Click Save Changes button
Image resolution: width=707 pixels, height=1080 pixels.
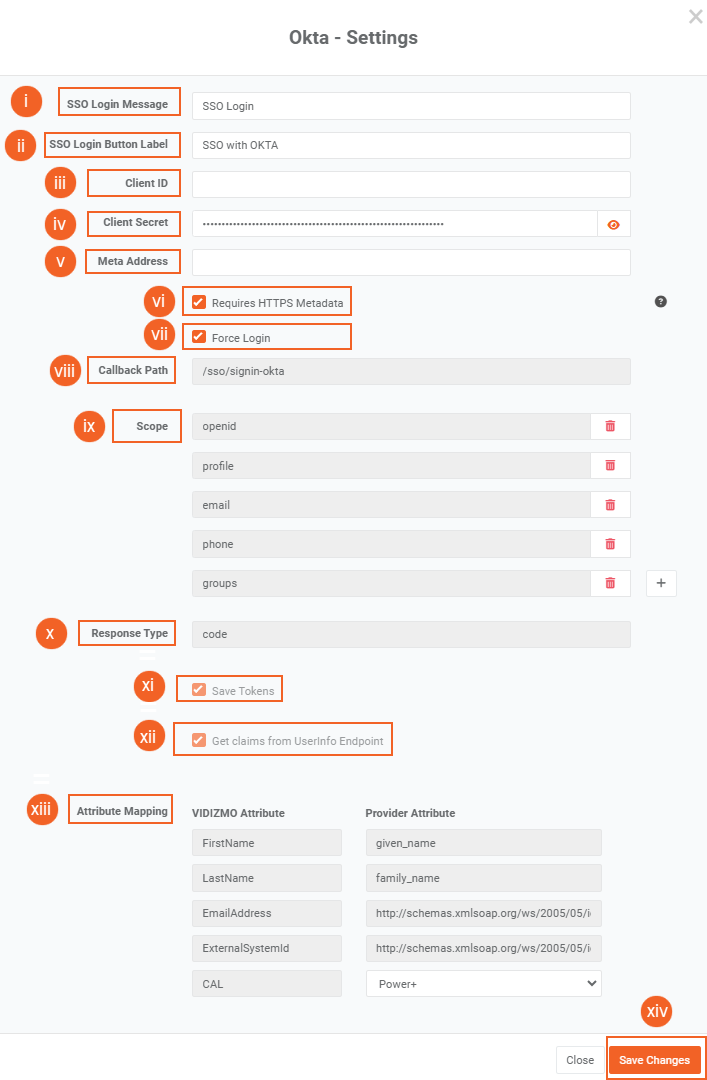point(654,1060)
